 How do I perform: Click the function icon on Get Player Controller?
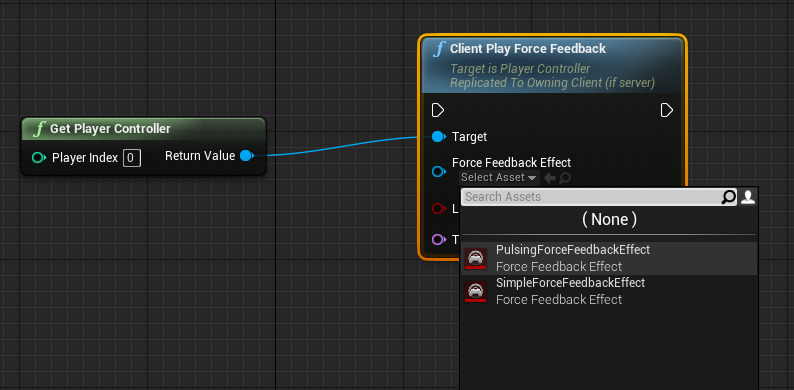click(39, 129)
